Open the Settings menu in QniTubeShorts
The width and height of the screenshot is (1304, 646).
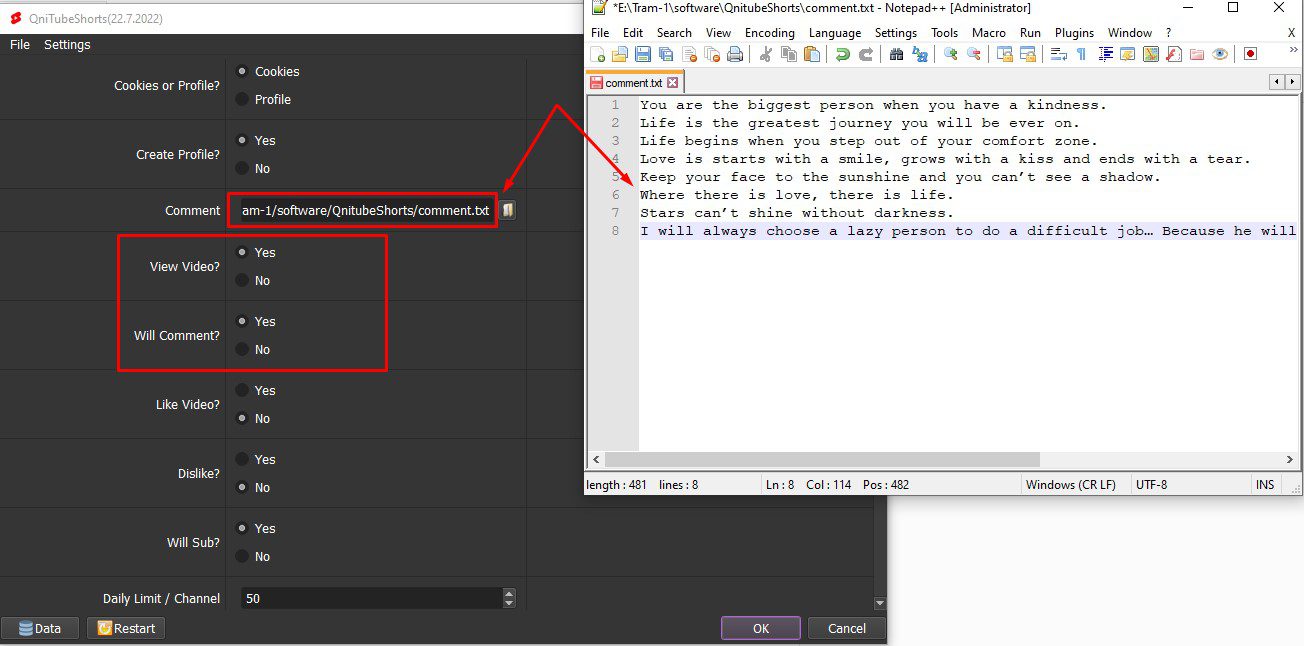[67, 45]
